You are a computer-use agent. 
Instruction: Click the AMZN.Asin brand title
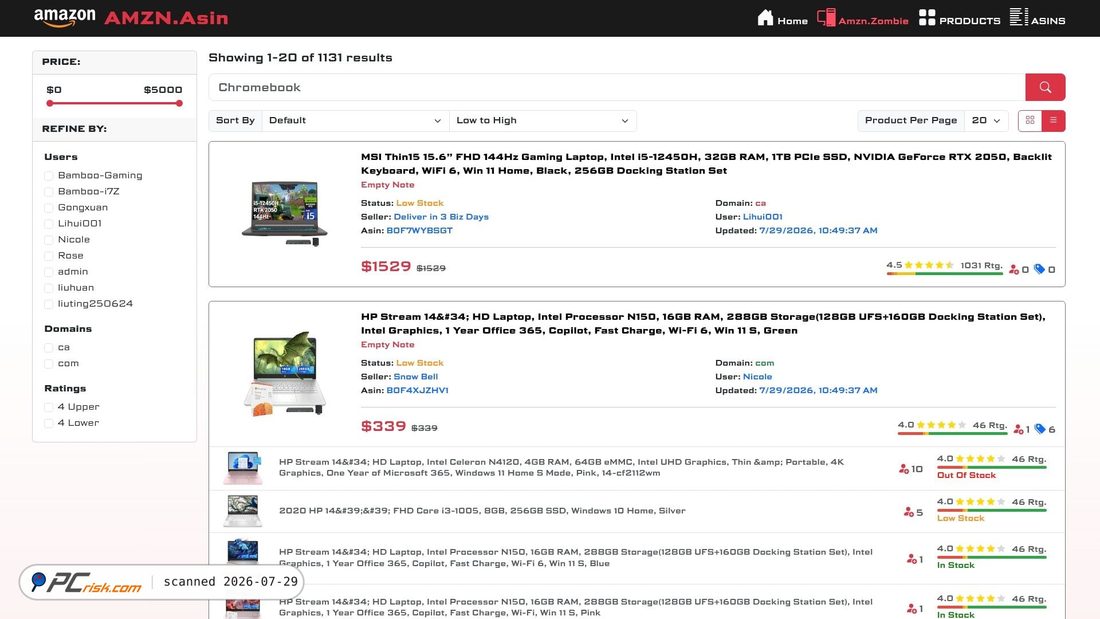coord(166,18)
